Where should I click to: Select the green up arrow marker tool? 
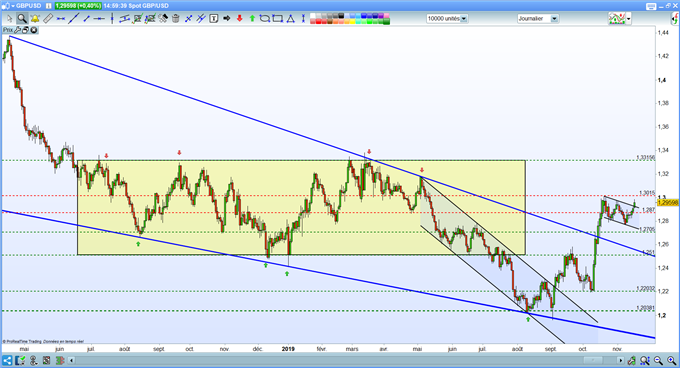252,19
